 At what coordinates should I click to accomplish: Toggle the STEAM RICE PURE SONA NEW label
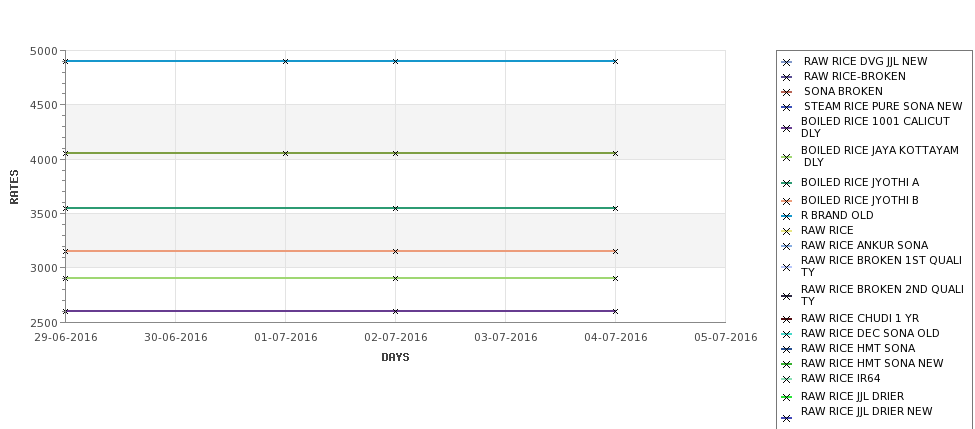(883, 106)
